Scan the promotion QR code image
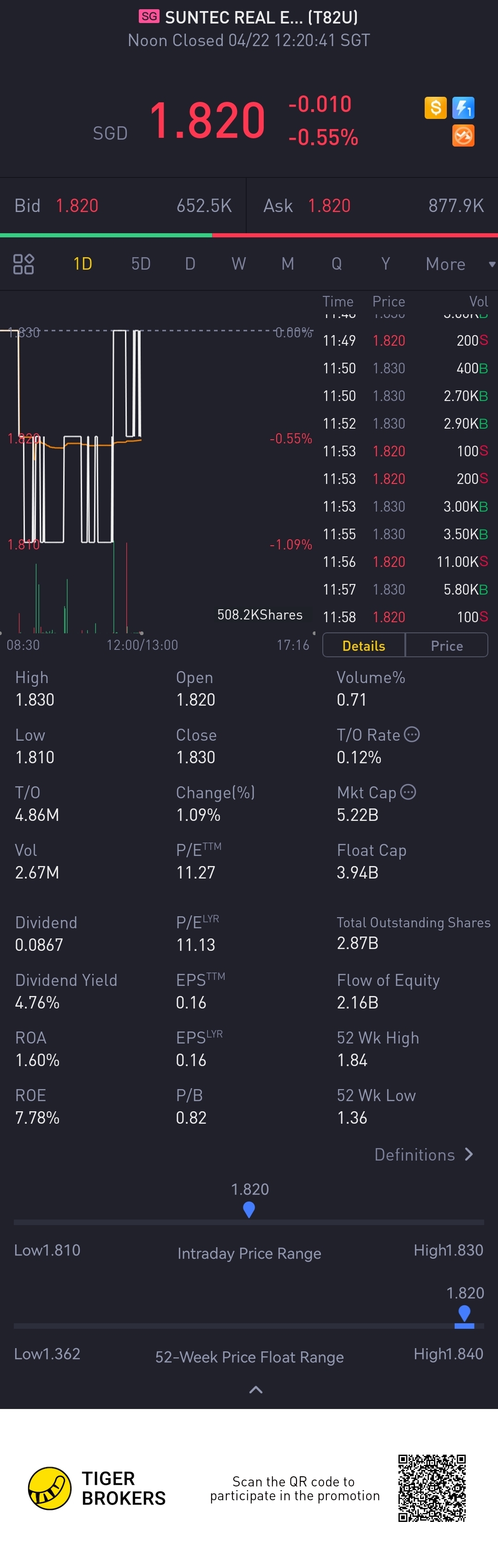Screen dimensions: 498x1568 click(x=432, y=1488)
